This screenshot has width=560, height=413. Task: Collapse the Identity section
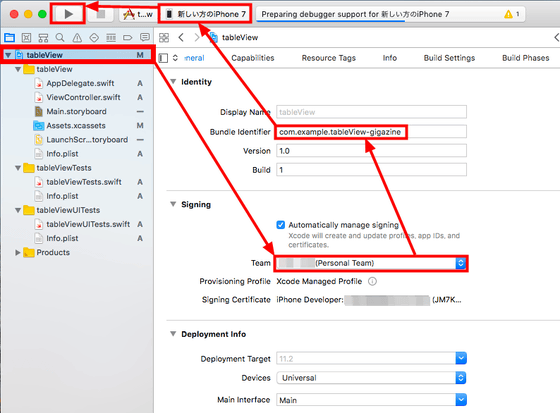(173, 81)
